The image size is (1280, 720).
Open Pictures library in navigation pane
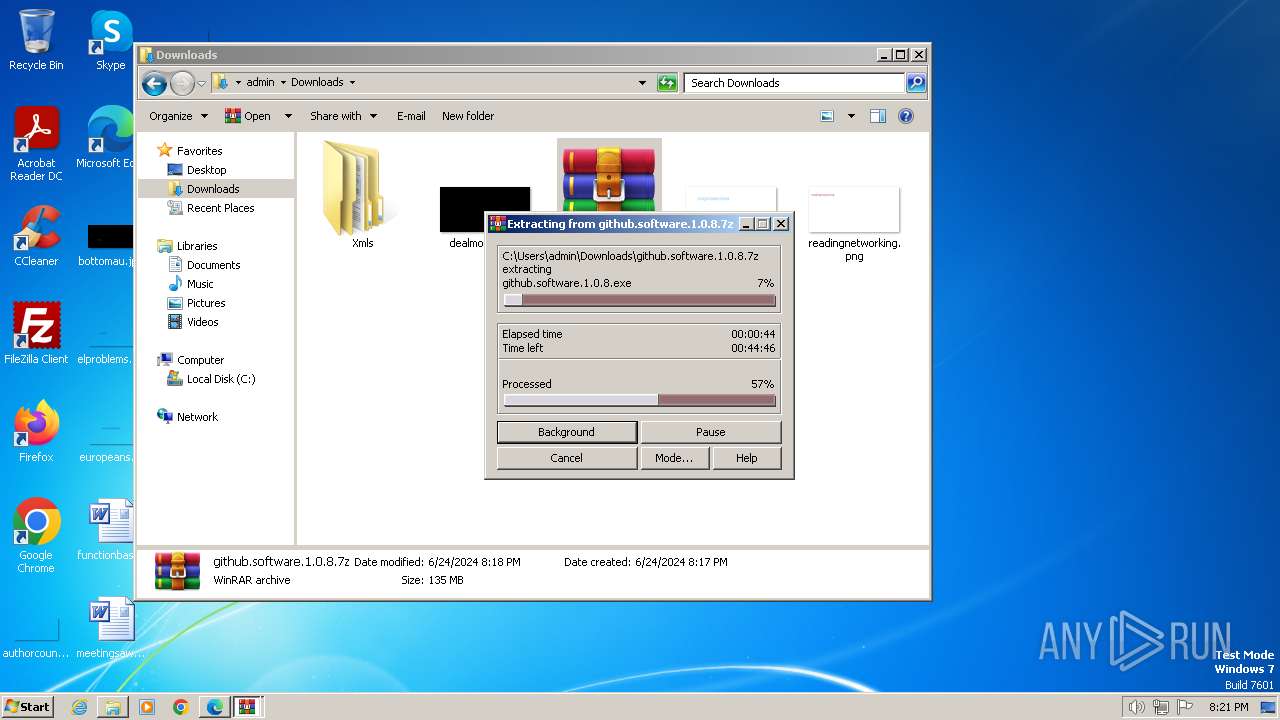pos(206,303)
